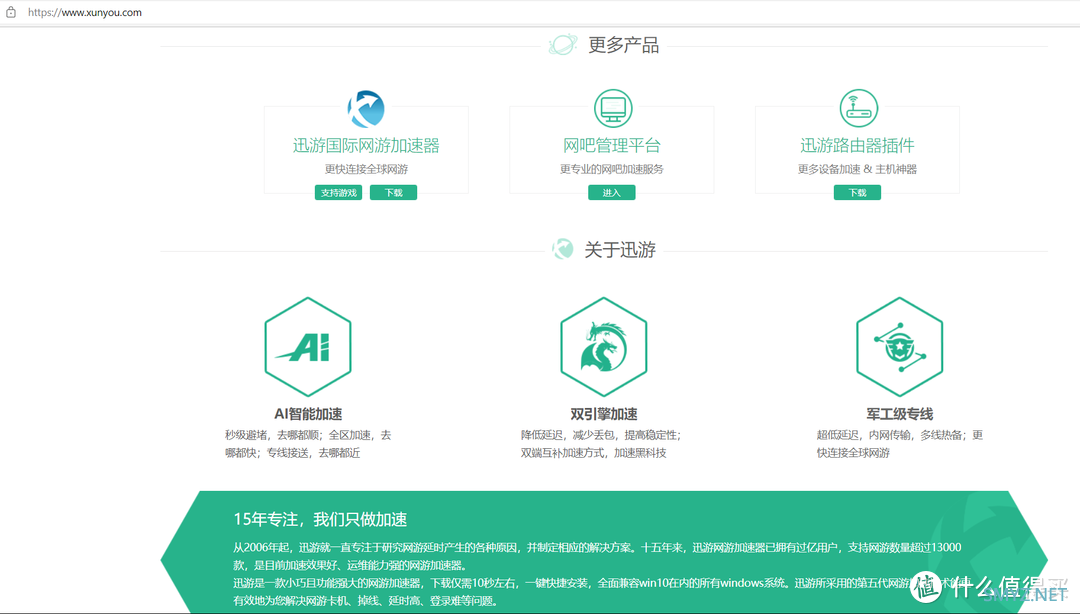Click the 进入 button under 网吧管理平台
Screen dimensions: 1080x614
[x=612, y=193]
